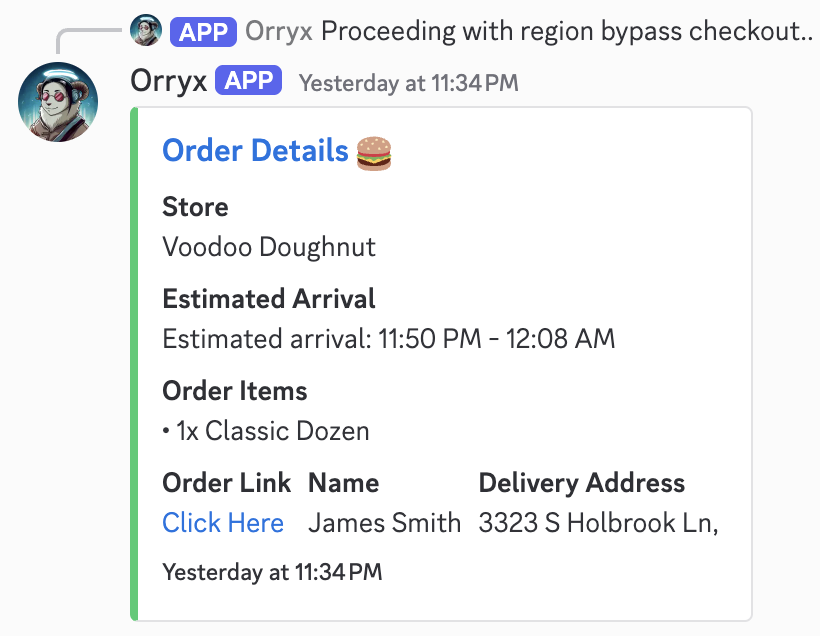The image size is (820, 636).
Task: Click the APP badge next to the main Orryx username
Action: 248,81
